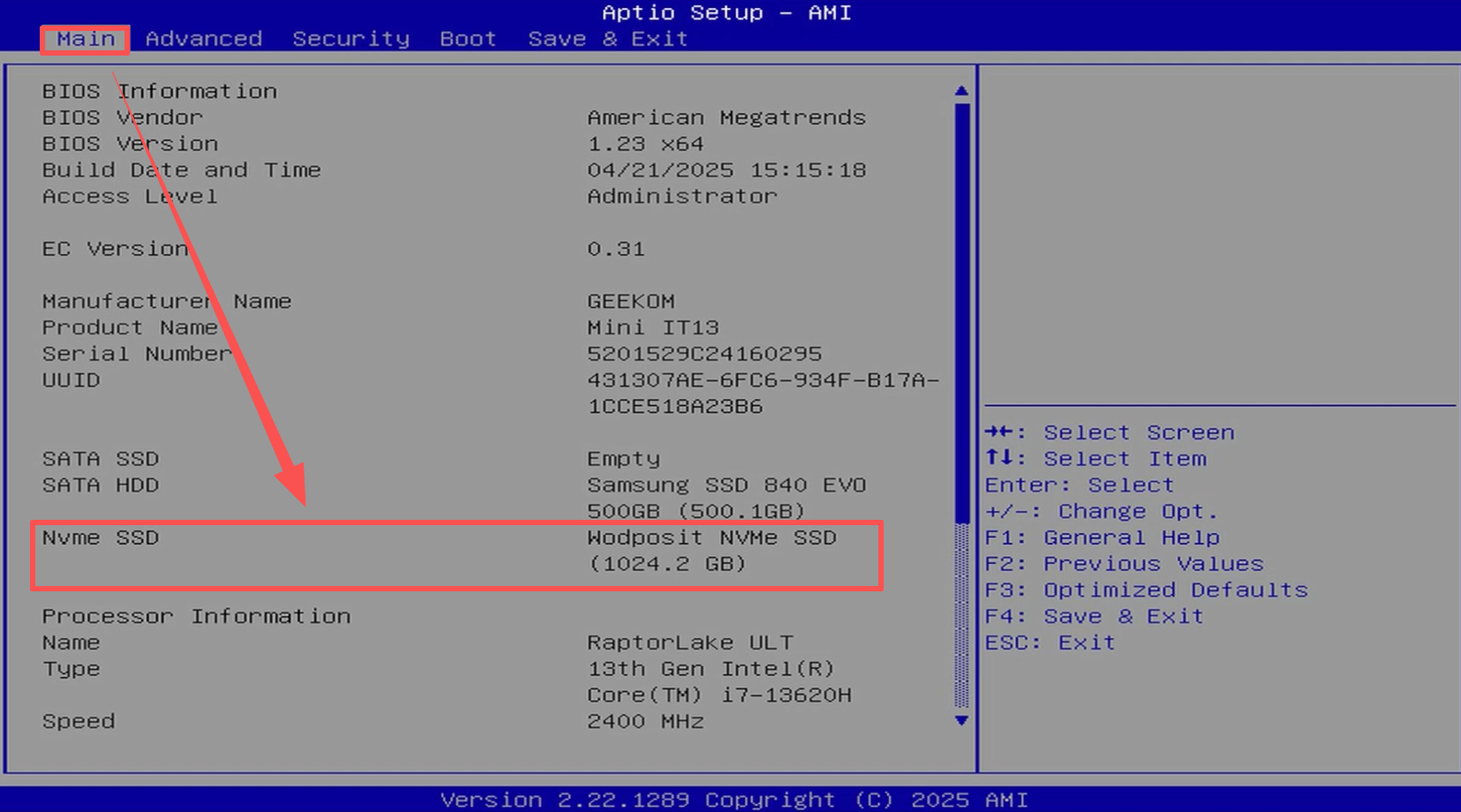1461x812 pixels.
Task: Click the scroll up arrow in scrollbar
Action: pyautogui.click(x=961, y=91)
